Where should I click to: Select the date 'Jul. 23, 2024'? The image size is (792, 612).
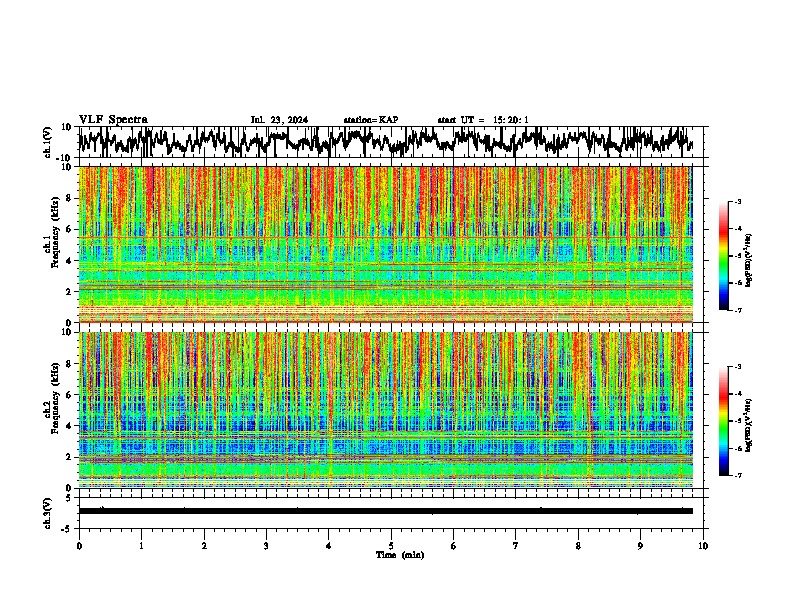279,120
